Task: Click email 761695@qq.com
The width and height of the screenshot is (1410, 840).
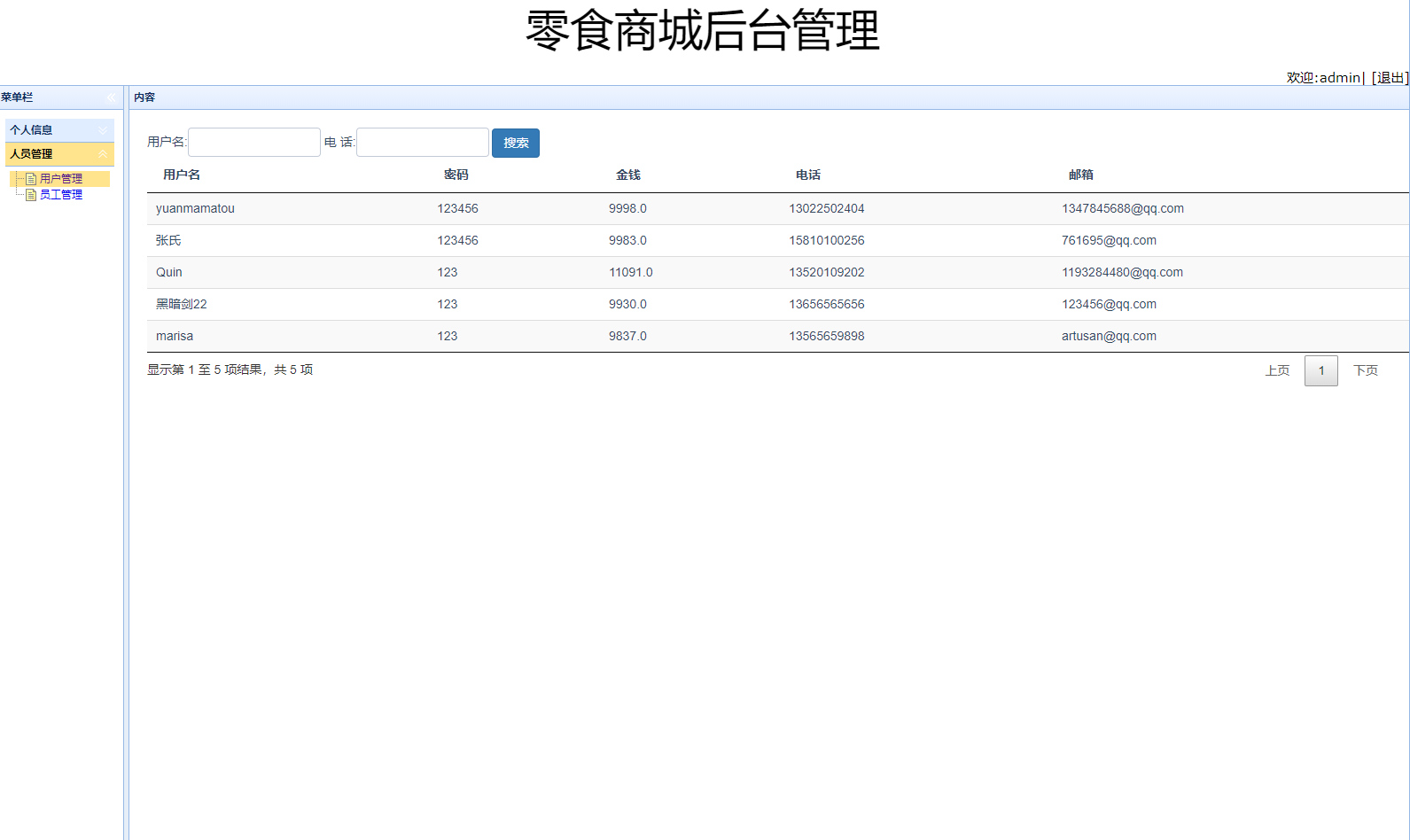Action: coord(1109,241)
